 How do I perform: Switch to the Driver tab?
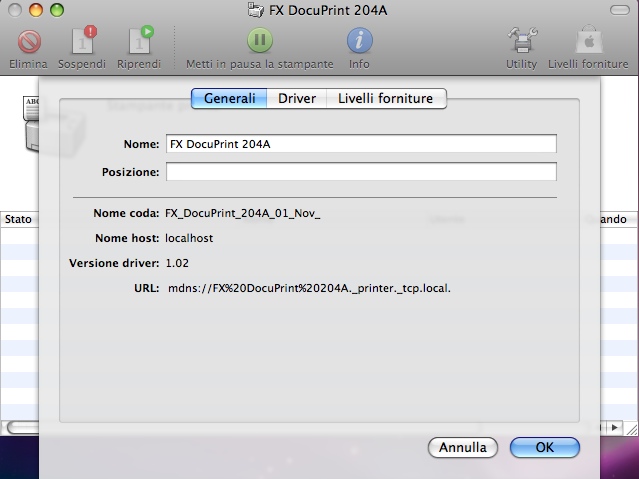(x=297, y=98)
